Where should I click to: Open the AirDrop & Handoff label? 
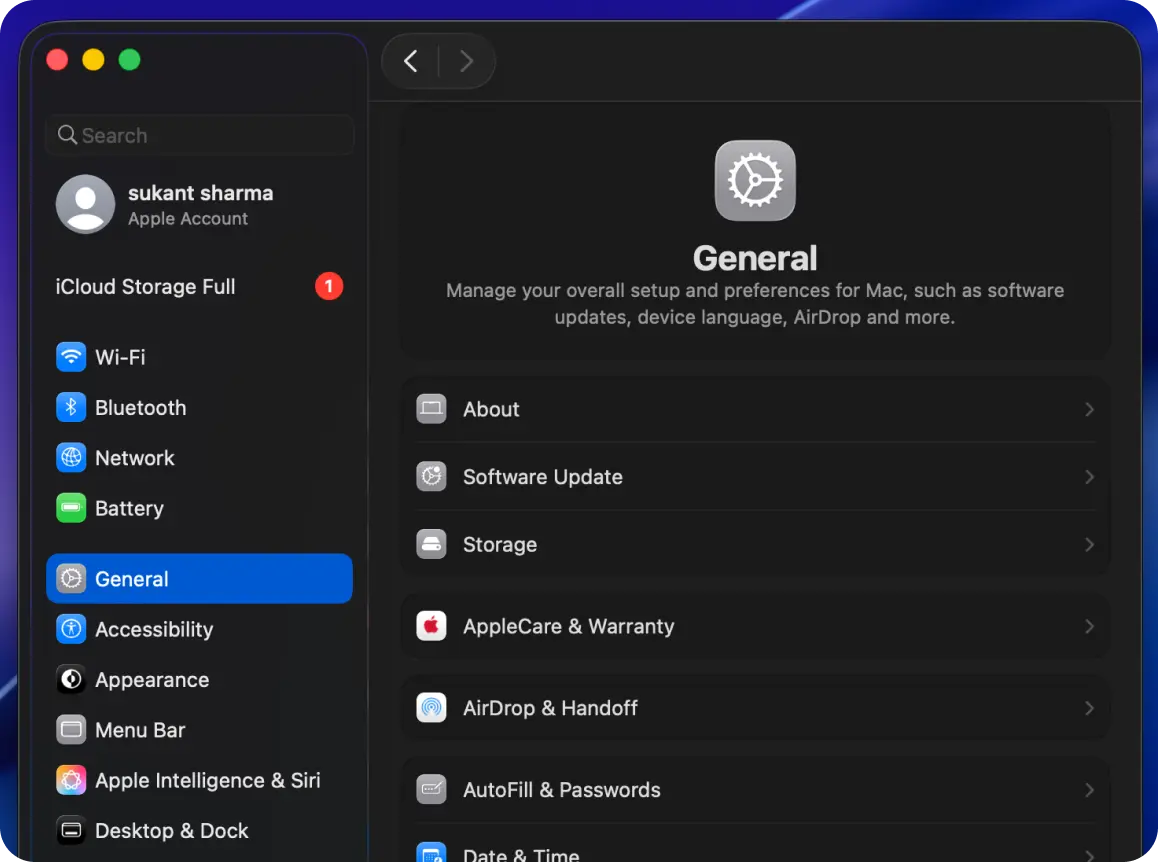(550, 708)
